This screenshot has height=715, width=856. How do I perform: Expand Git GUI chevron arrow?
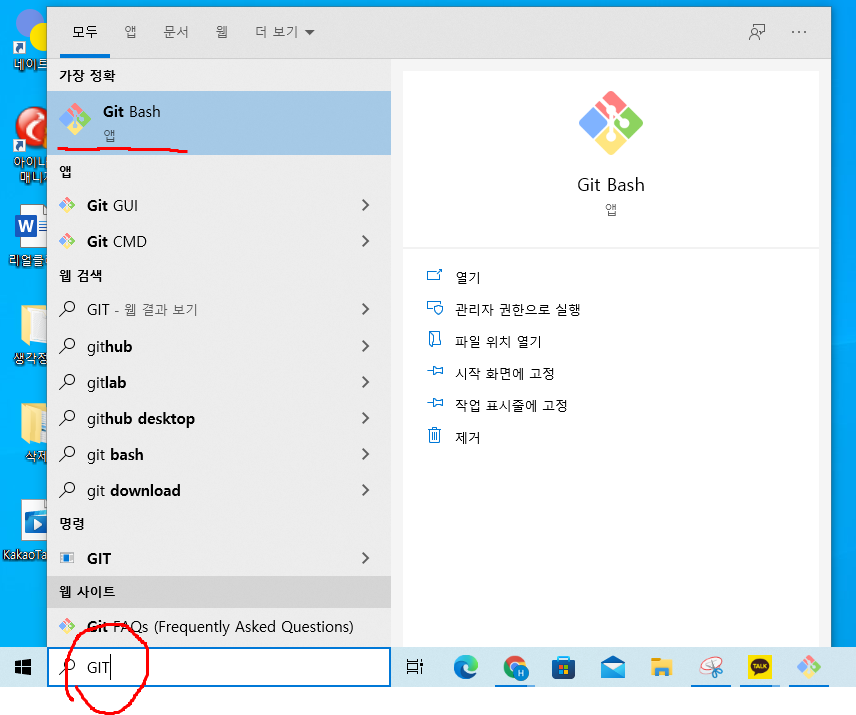tap(366, 205)
